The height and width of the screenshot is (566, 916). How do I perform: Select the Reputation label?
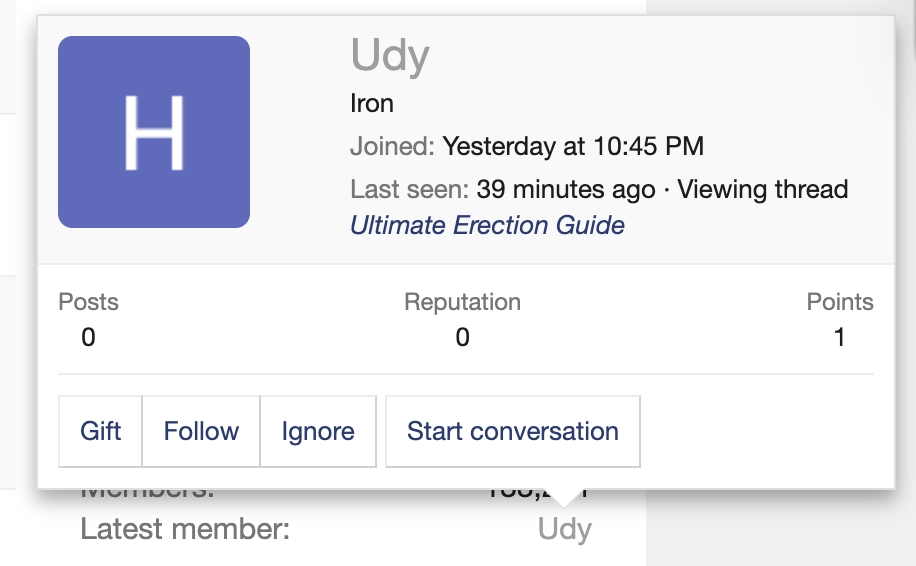coord(462,302)
